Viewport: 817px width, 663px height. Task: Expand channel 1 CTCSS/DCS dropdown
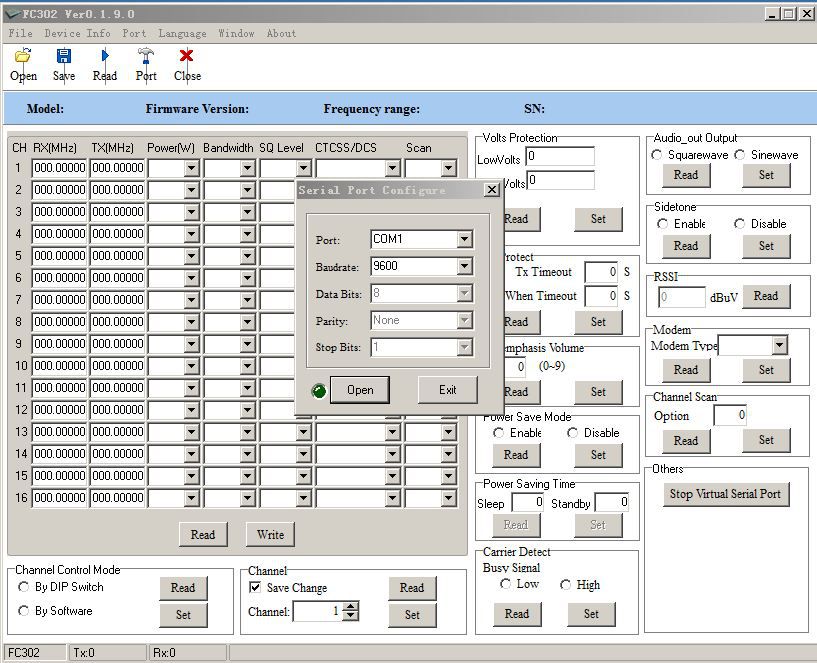click(393, 168)
